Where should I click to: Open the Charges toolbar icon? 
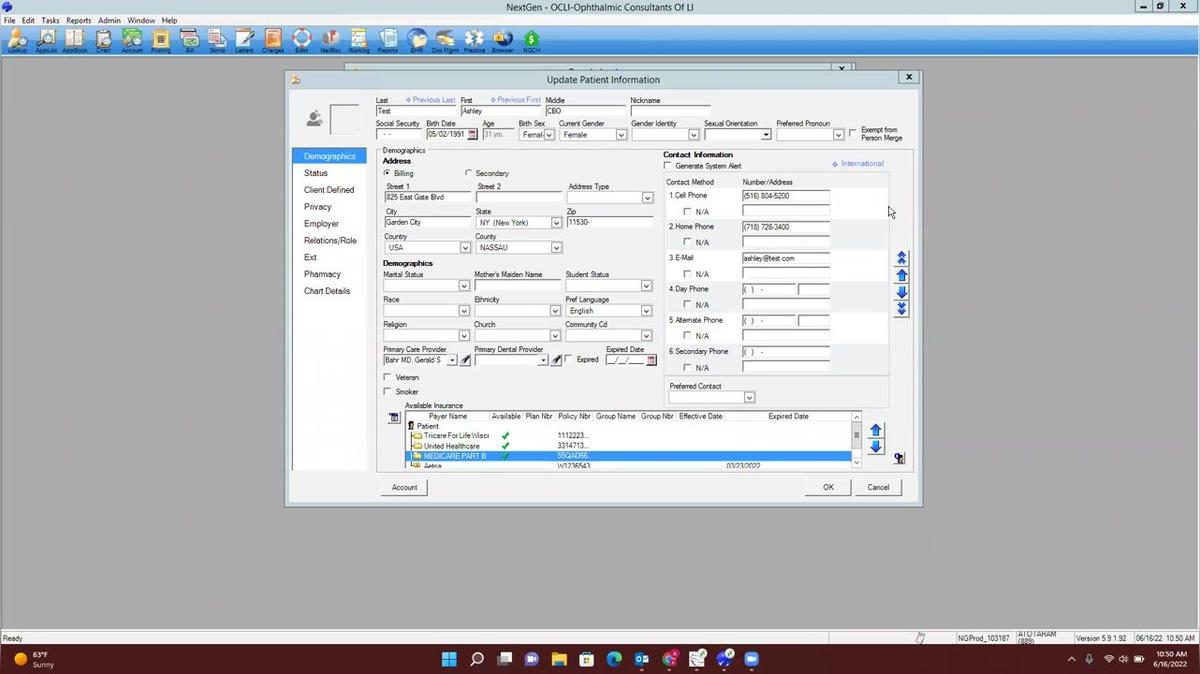[273, 40]
